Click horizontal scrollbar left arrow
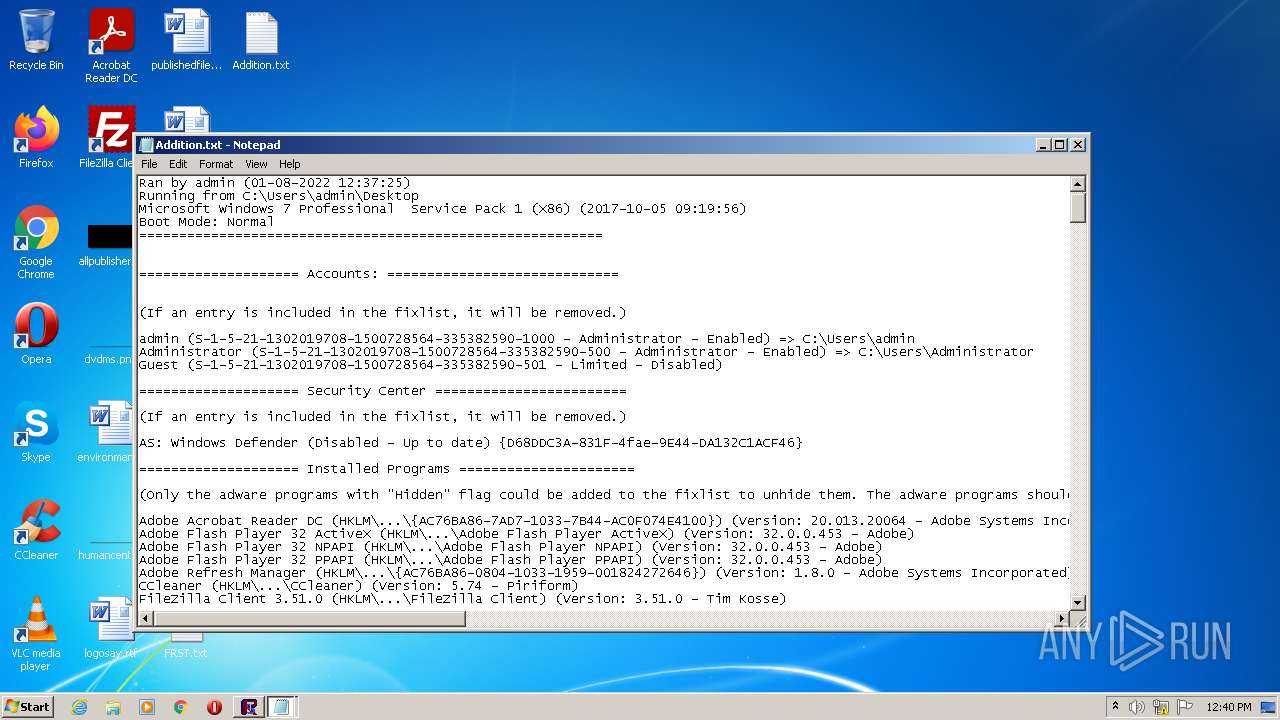1280x720 pixels. (x=146, y=618)
